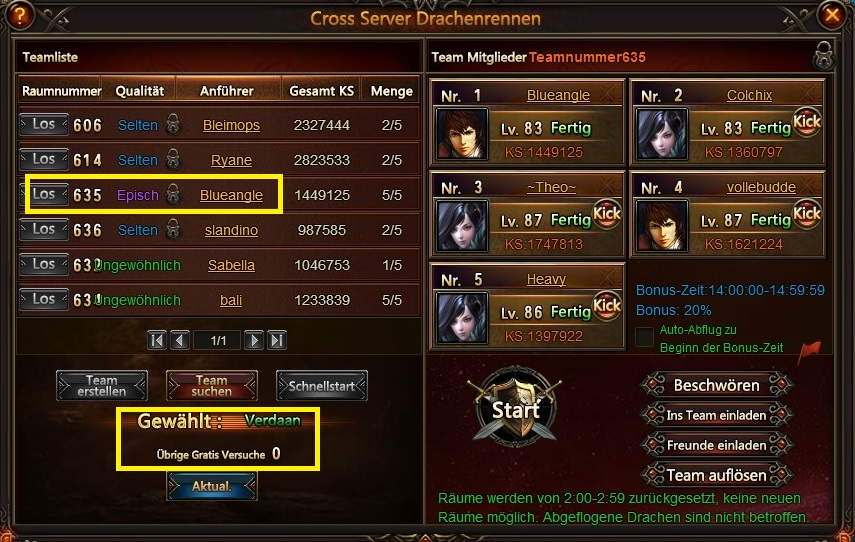Select Freunde einladen option

[x=716, y=445]
